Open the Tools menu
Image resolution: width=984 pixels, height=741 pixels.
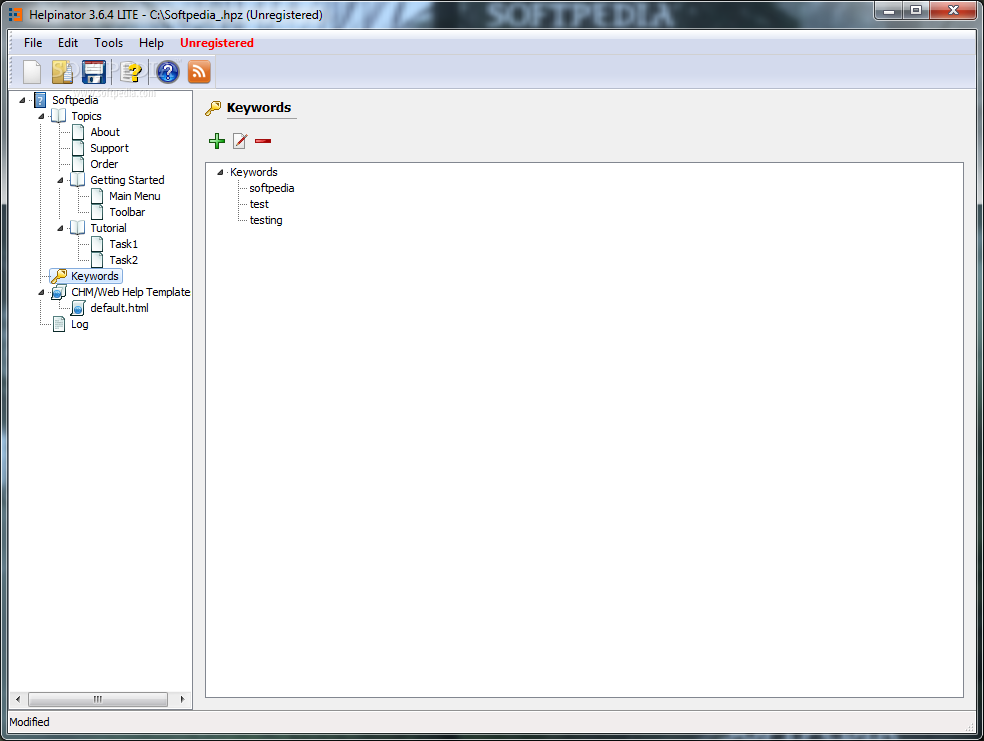tap(109, 43)
